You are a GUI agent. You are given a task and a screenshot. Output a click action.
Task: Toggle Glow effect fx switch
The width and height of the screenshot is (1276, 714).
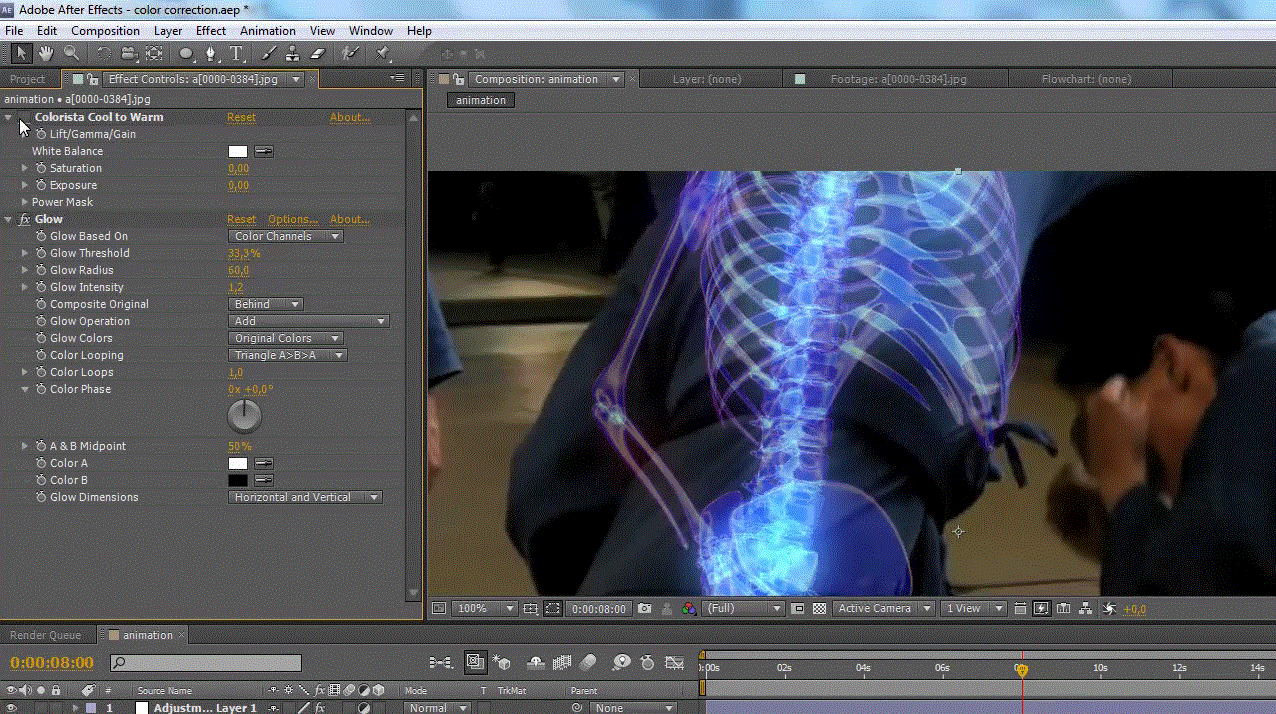coord(25,219)
